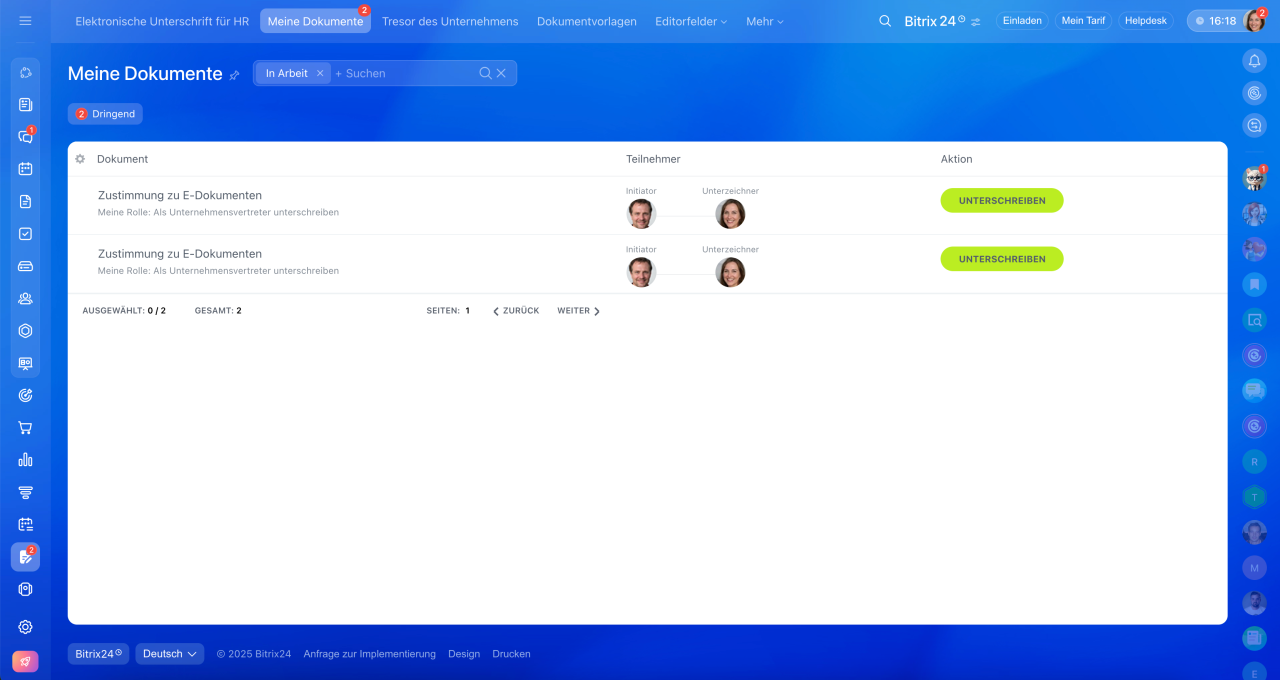Image resolution: width=1280 pixels, height=680 pixels.
Task: Open the search window icon in right panel
Action: pyautogui.click(x=1254, y=320)
